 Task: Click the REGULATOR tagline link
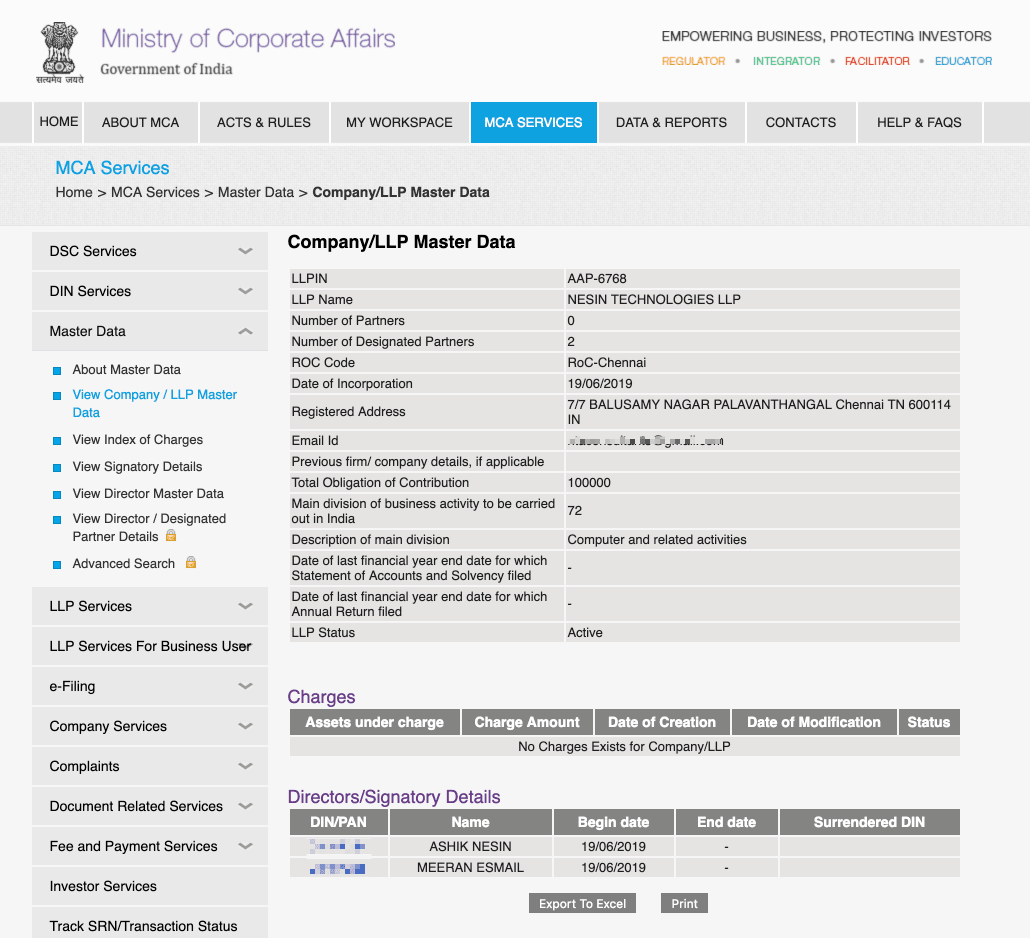[693, 61]
